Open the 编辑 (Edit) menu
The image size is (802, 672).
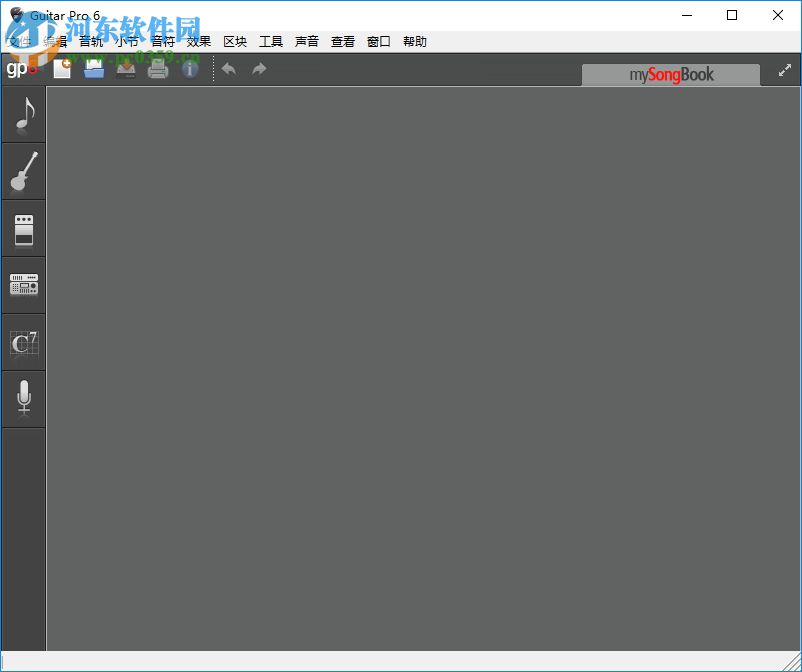click(55, 41)
